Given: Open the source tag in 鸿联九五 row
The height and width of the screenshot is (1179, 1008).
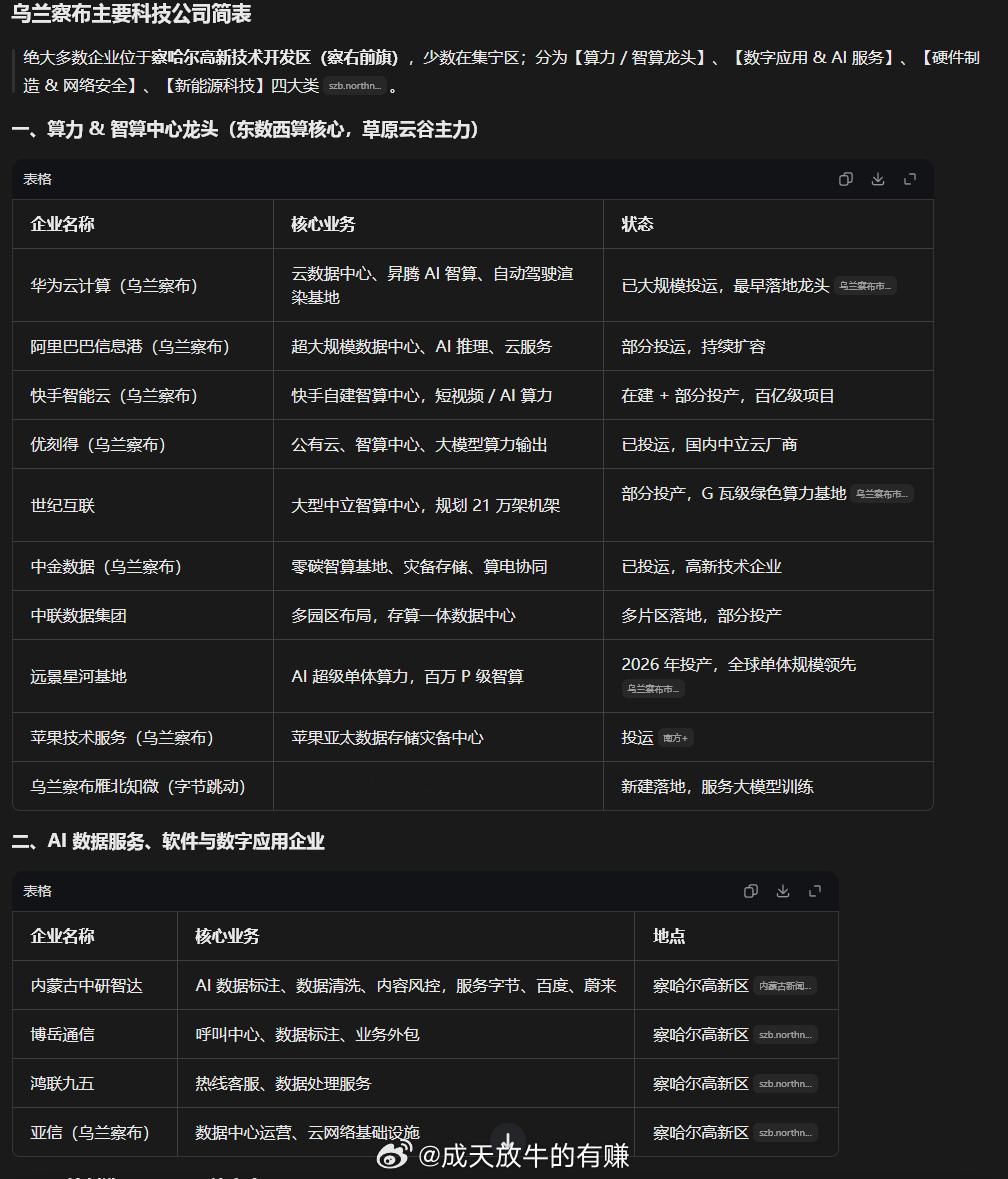Looking at the screenshot, I should [x=786, y=1084].
